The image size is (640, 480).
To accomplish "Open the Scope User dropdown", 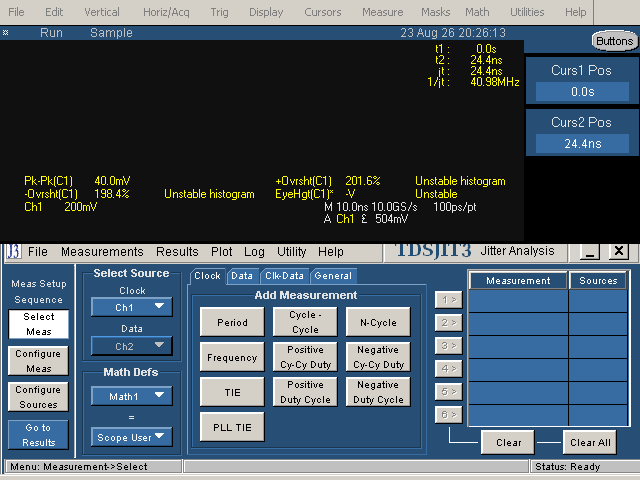I will click(131, 437).
